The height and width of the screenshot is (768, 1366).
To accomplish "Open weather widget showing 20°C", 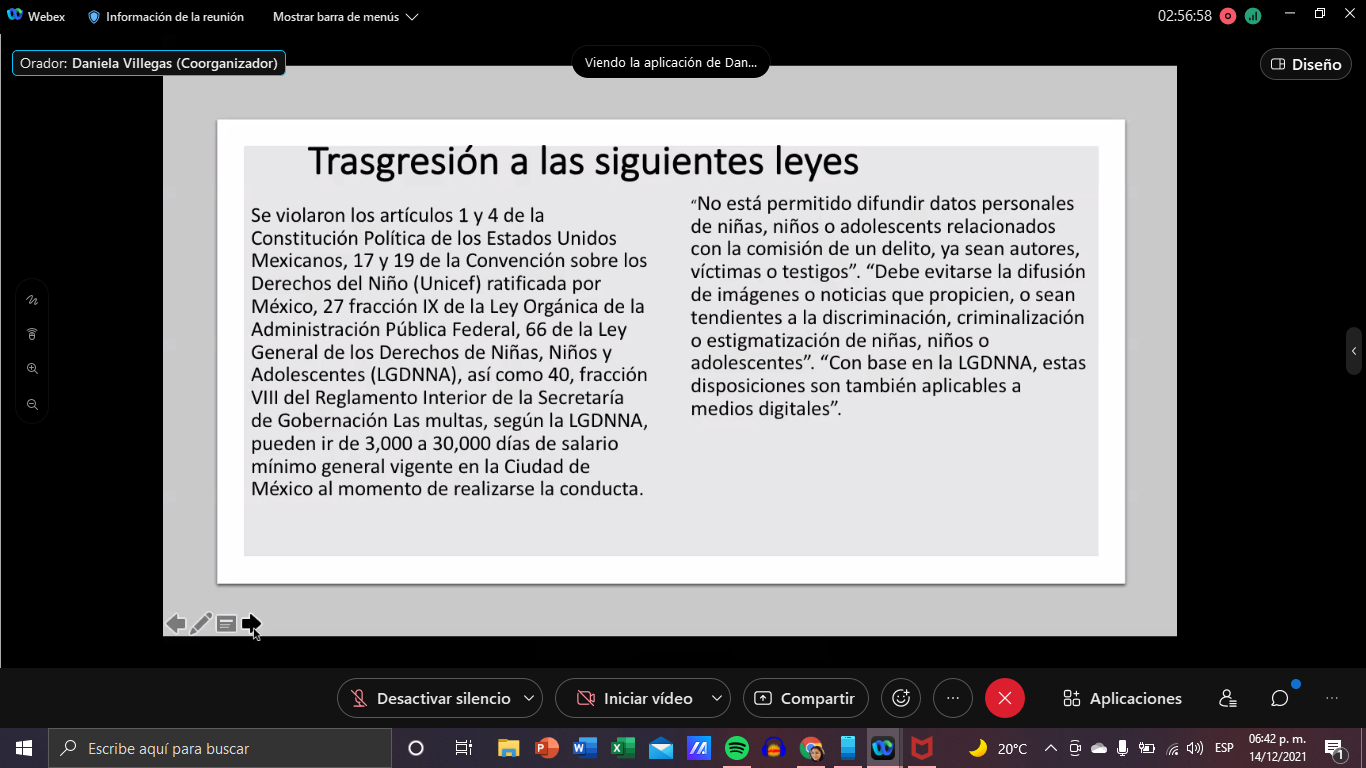I will coord(997,748).
